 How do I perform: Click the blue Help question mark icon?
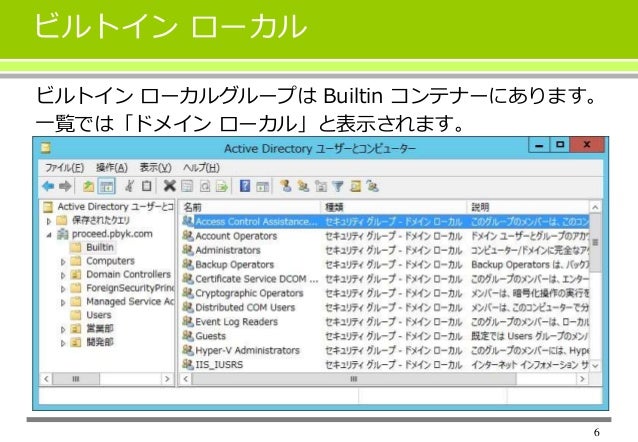245,186
